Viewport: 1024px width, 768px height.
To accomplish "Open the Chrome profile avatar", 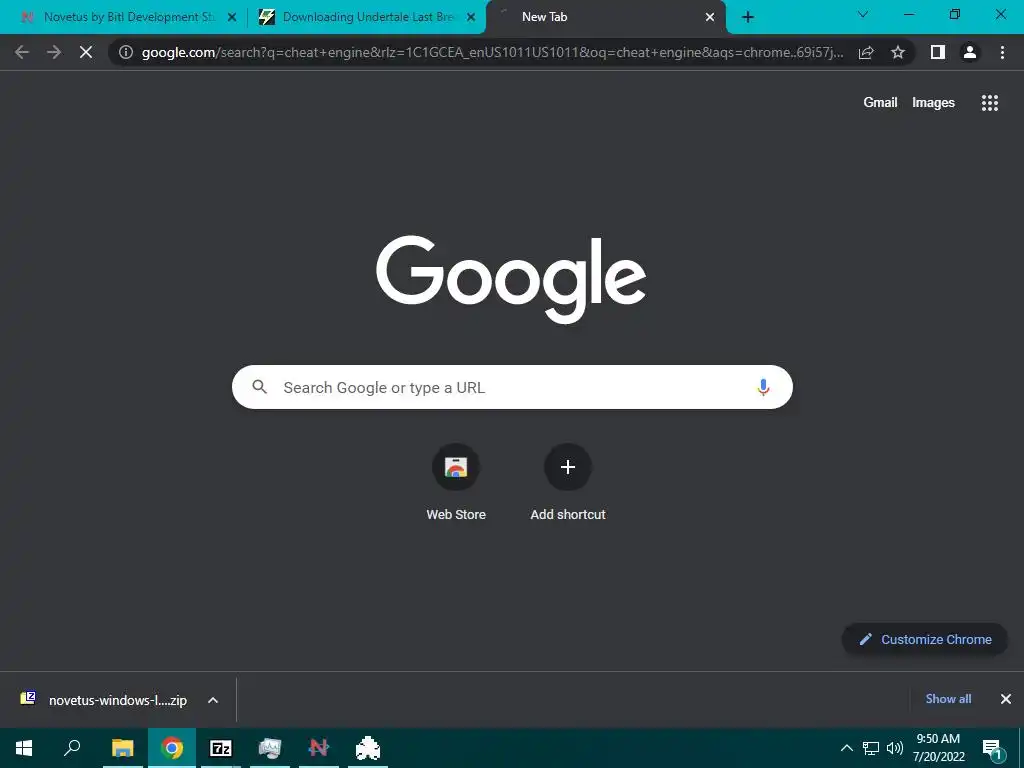I will (970, 52).
